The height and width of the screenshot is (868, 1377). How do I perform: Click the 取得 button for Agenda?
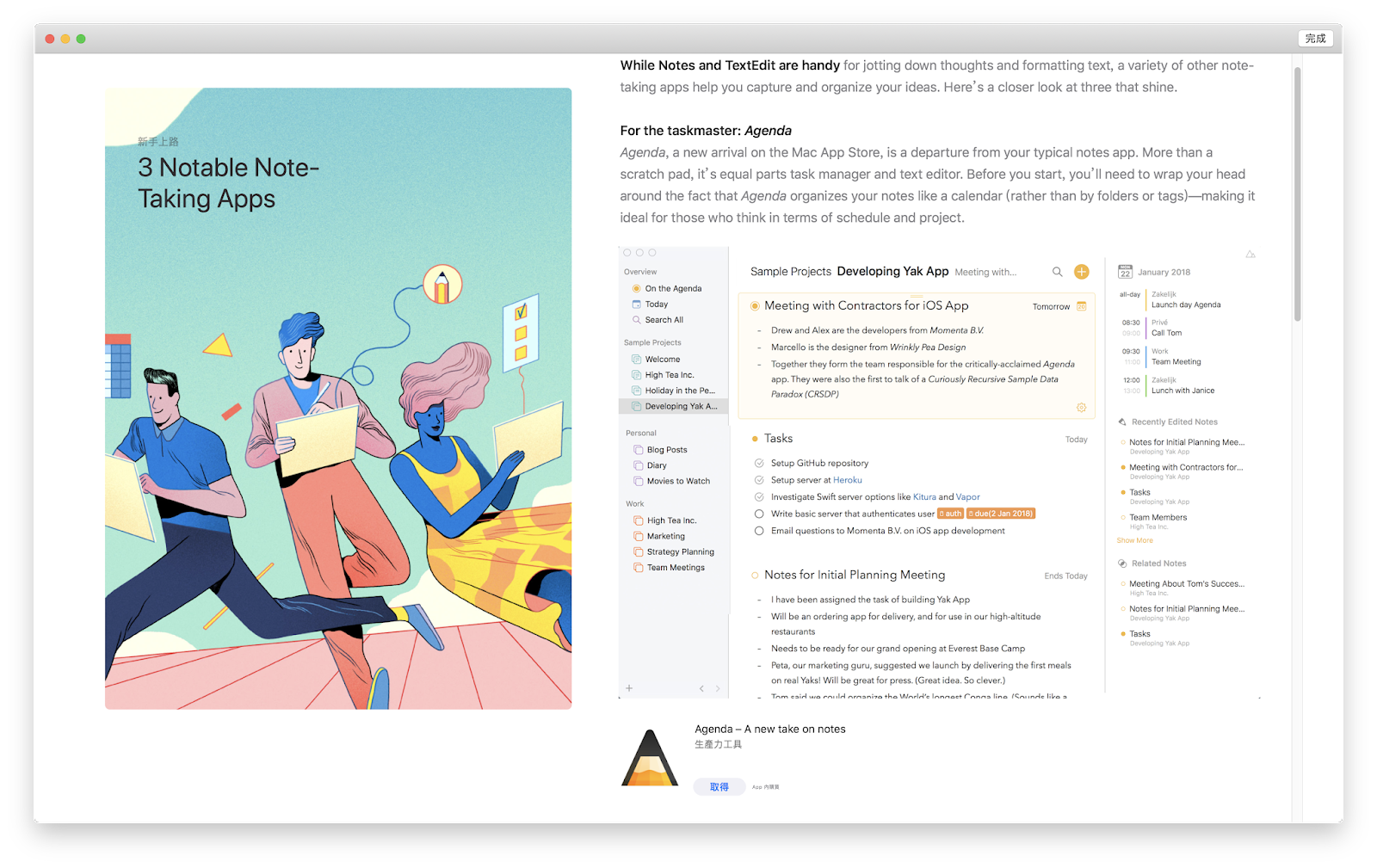coord(719,787)
